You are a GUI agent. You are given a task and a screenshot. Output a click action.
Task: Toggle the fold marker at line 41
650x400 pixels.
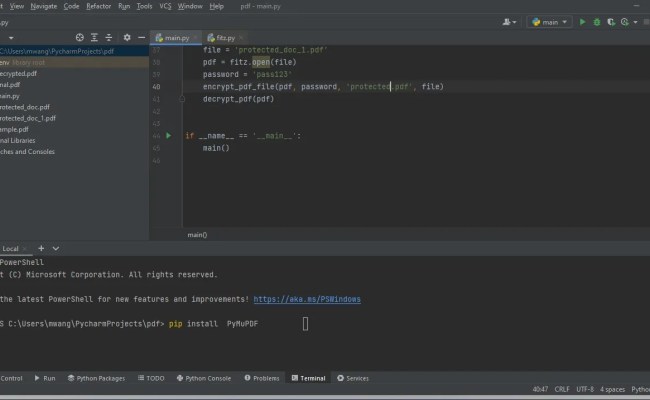click(182, 99)
